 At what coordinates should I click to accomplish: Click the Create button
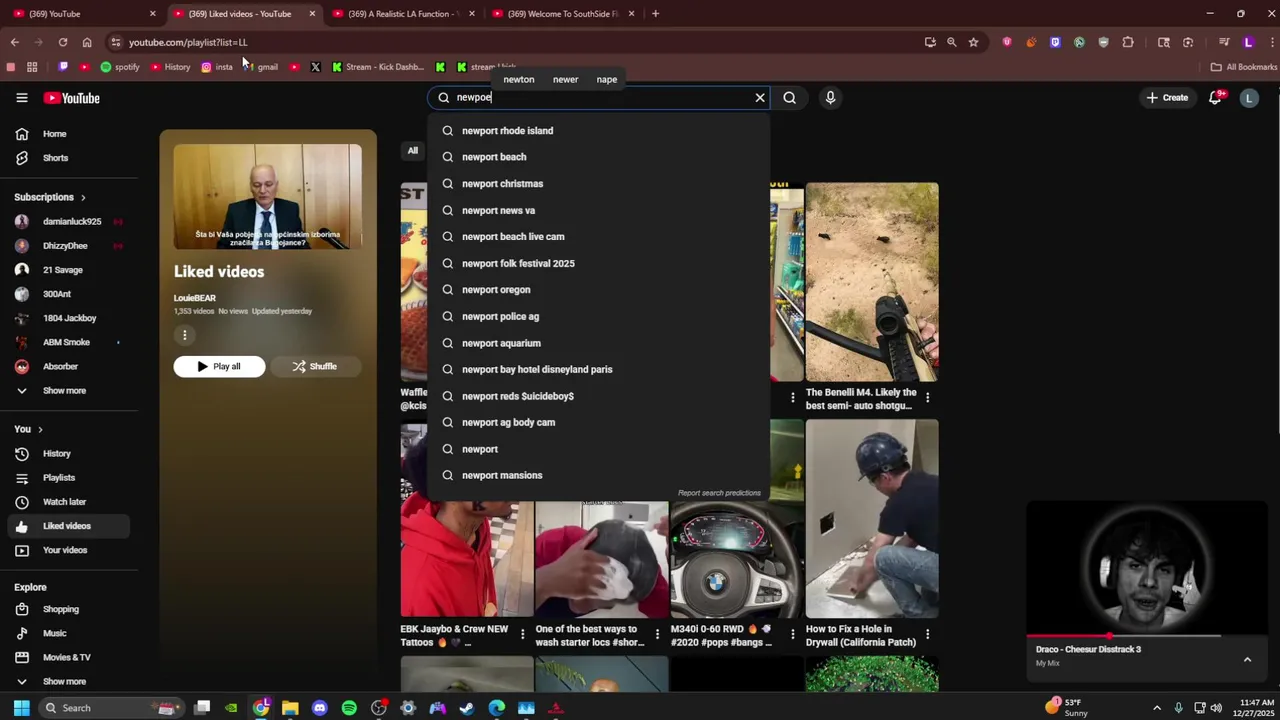[1168, 98]
